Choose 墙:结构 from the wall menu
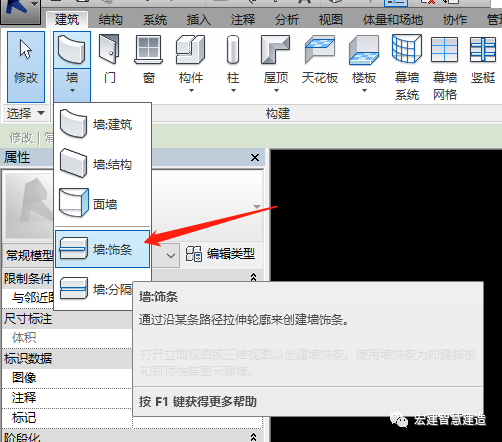This screenshot has height=442, width=502. (x=103, y=164)
